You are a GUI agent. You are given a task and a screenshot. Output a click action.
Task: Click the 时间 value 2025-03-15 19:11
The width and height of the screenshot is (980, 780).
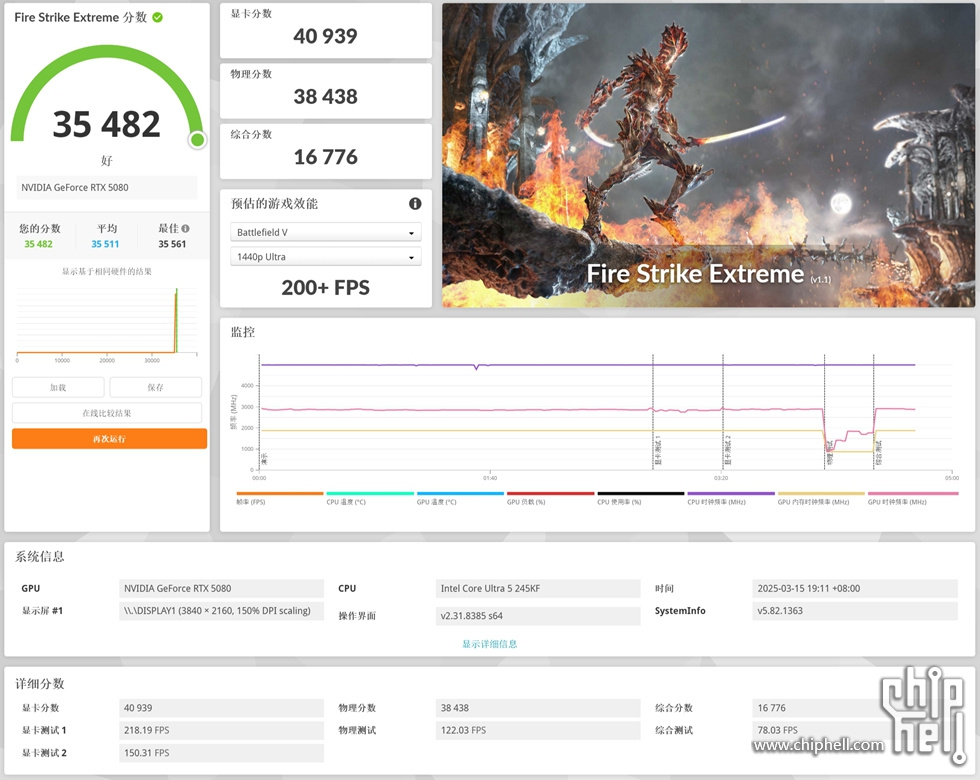click(855, 589)
